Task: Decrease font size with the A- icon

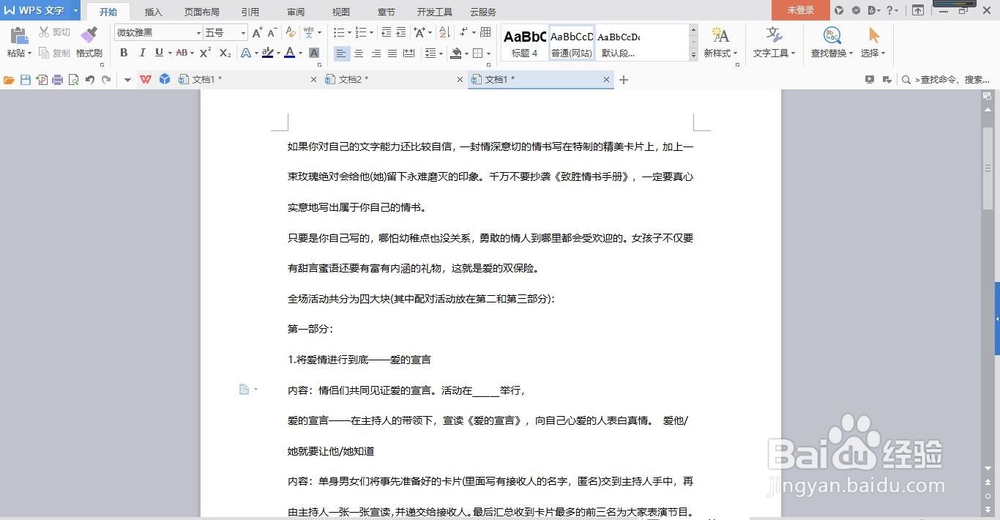Action: point(272,33)
